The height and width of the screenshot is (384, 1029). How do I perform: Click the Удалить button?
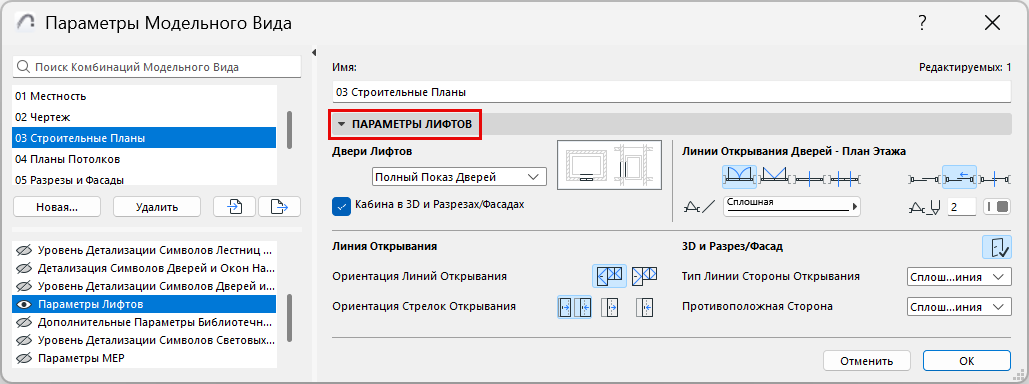[157, 206]
